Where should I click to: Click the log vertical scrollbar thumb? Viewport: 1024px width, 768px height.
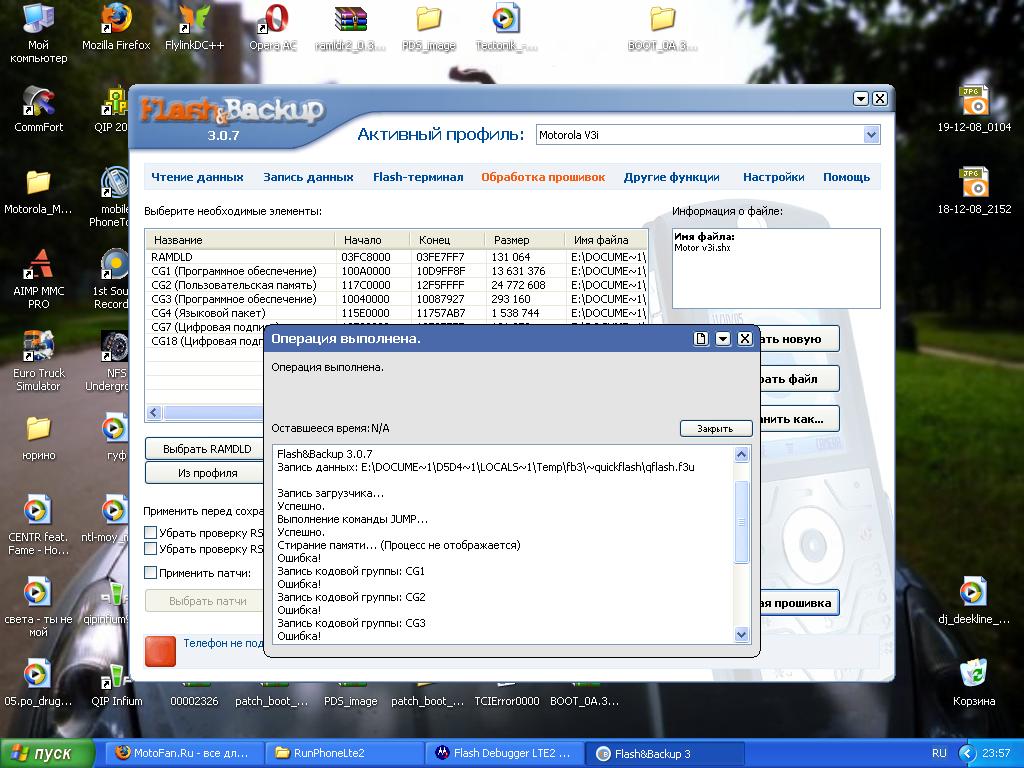[741, 522]
